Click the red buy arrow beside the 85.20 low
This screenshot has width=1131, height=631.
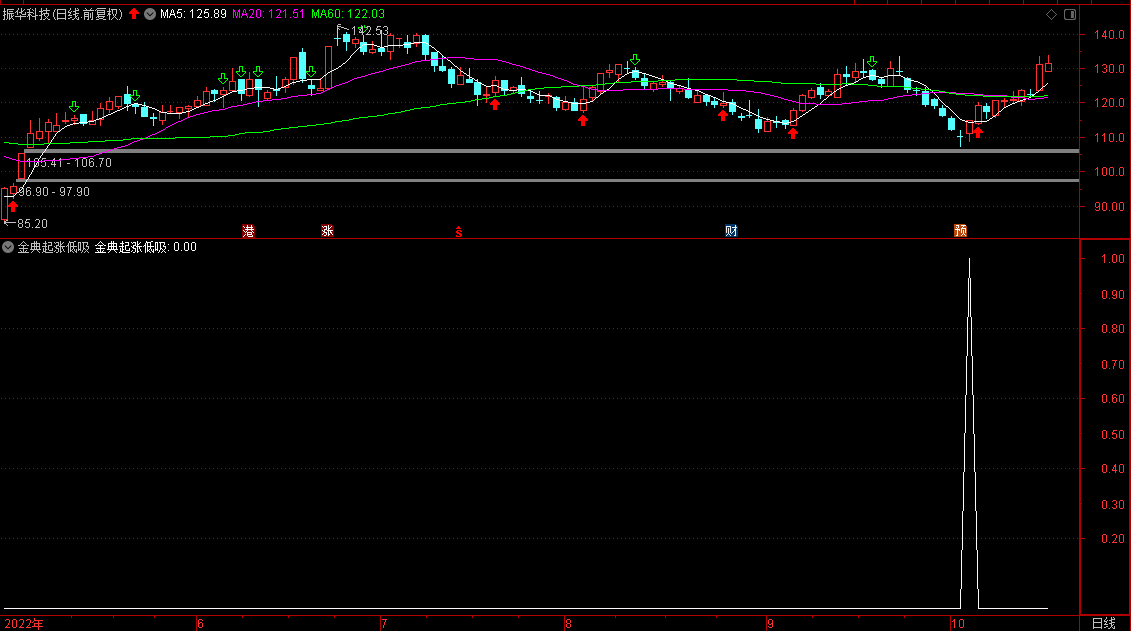click(12, 206)
